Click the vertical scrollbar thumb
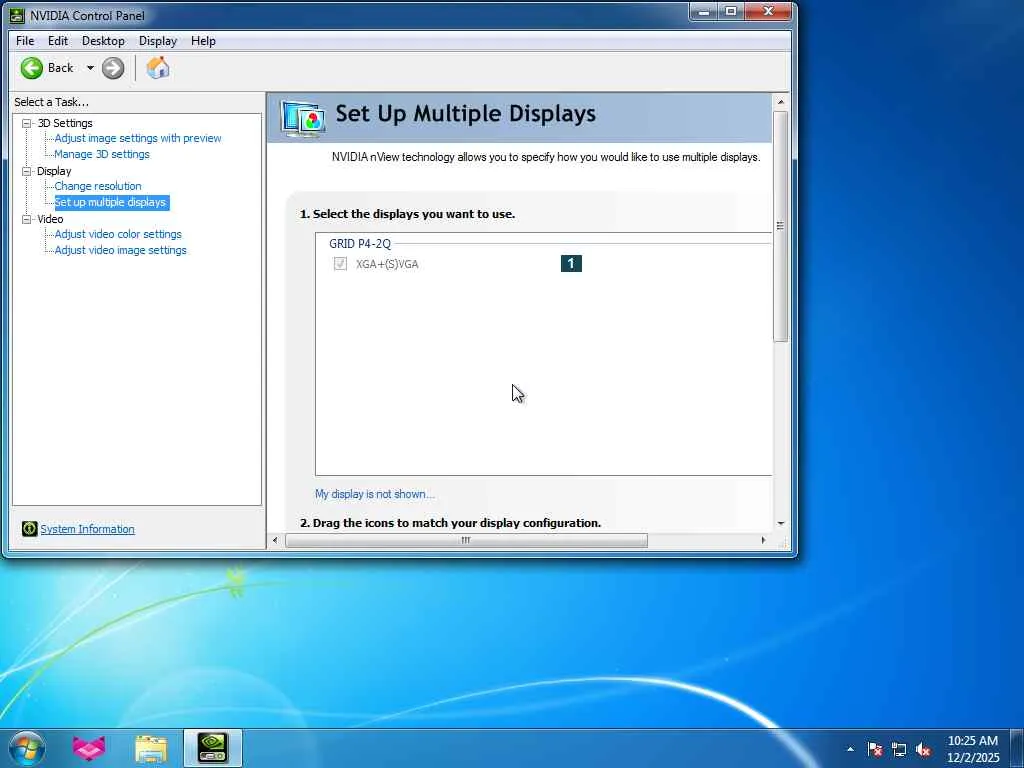The height and width of the screenshot is (768, 1024). pyautogui.click(x=780, y=226)
